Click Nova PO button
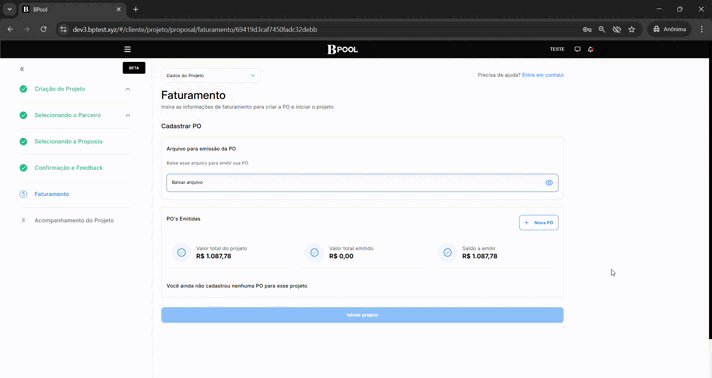 [539, 223]
